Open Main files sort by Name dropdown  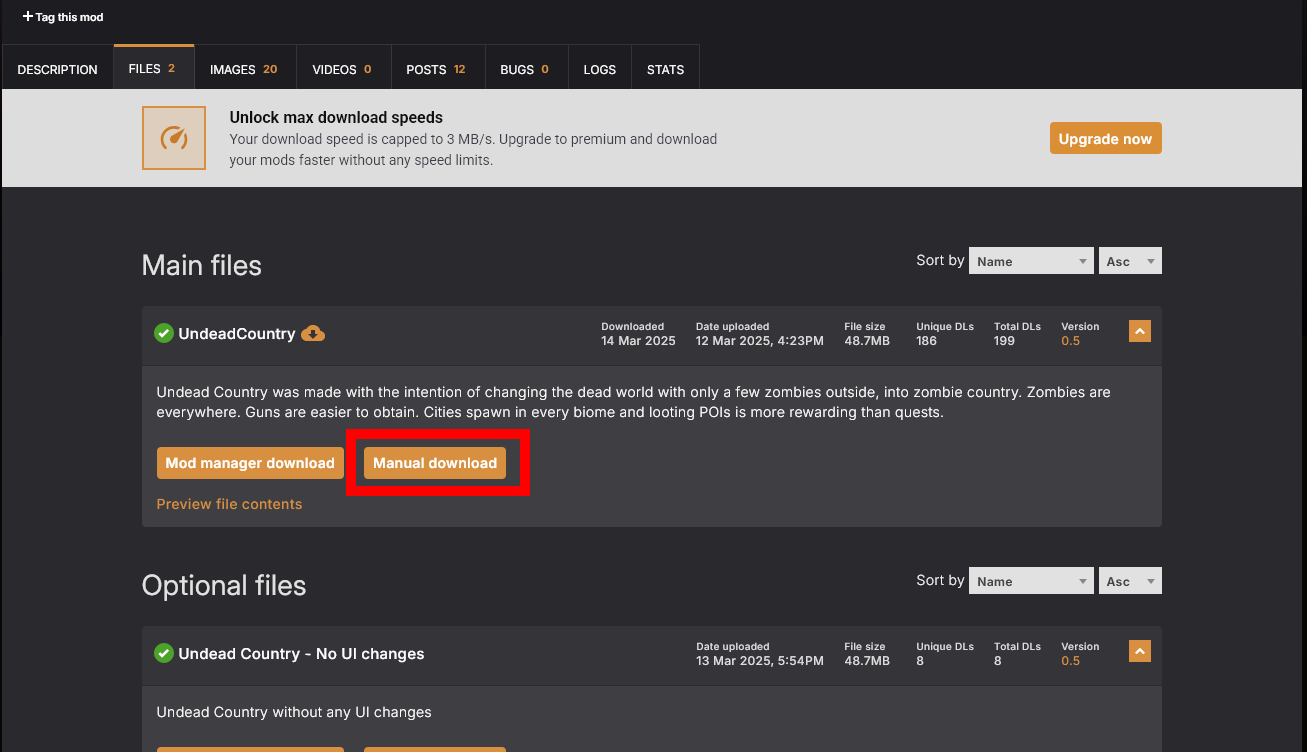coord(1031,261)
